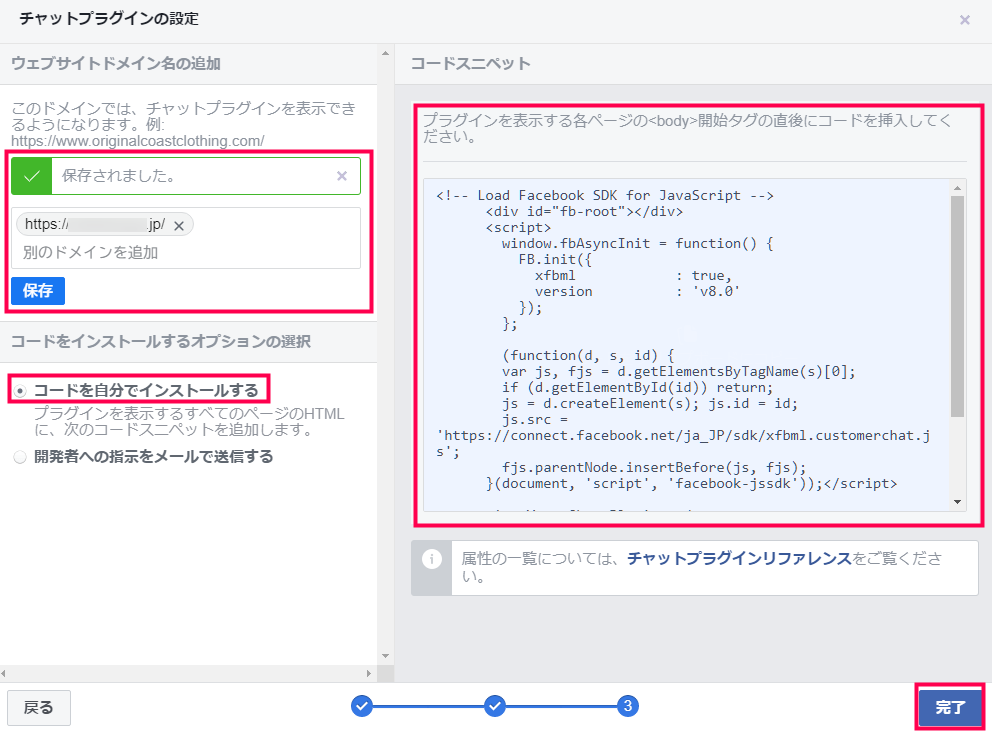The height and width of the screenshot is (731, 992).
Task: Click step 3 circle in the progress indicator
Action: [x=628, y=706]
